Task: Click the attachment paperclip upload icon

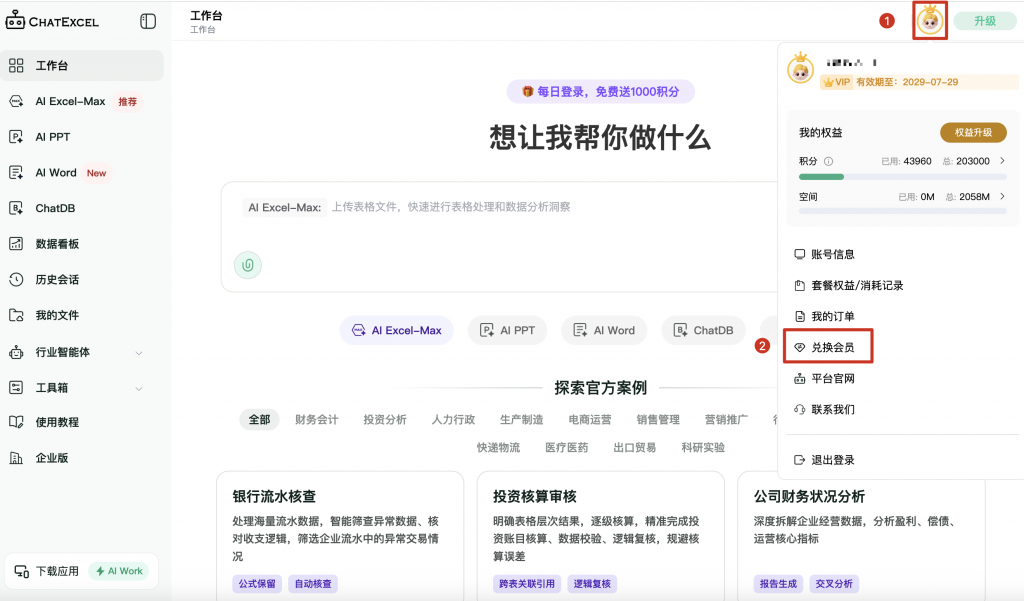Action: pyautogui.click(x=248, y=265)
